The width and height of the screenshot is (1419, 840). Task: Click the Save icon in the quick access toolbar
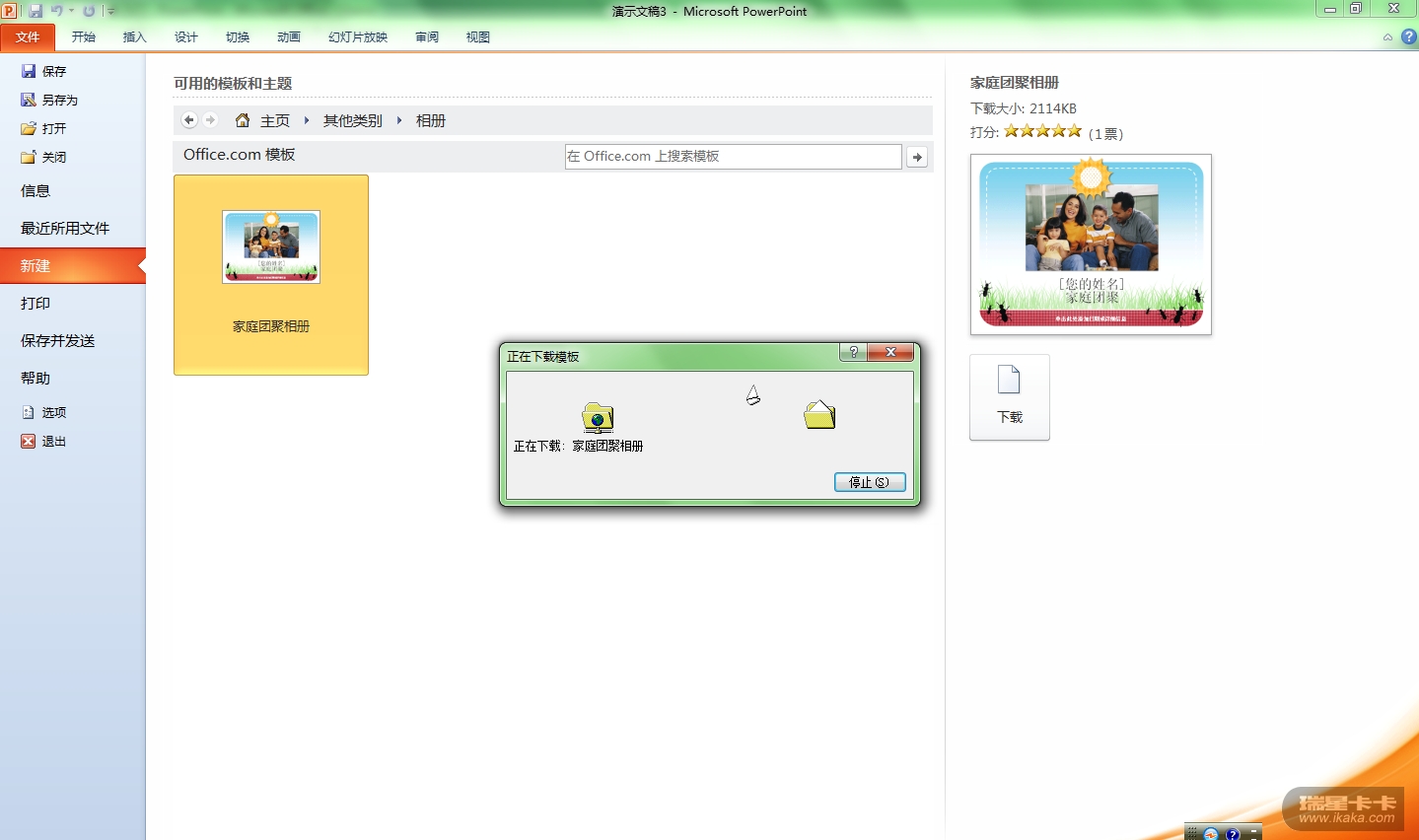pyautogui.click(x=35, y=11)
